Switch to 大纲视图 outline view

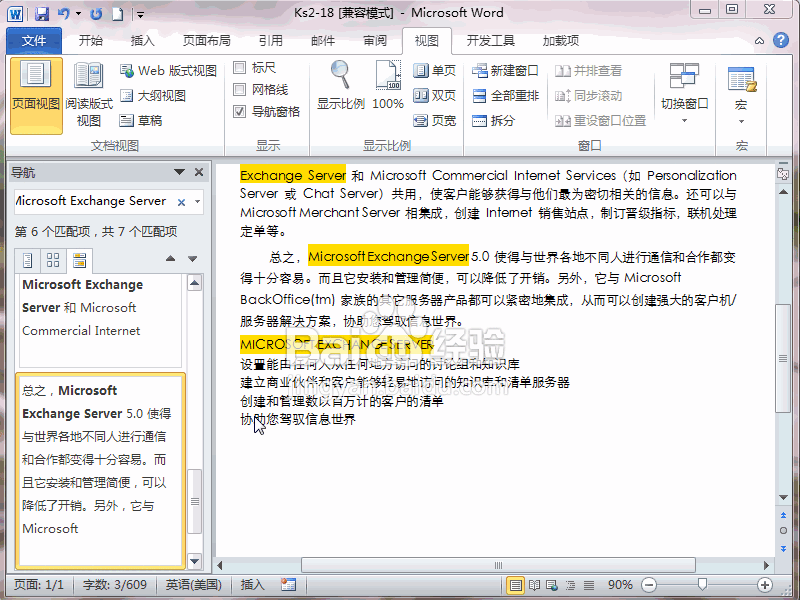153,95
